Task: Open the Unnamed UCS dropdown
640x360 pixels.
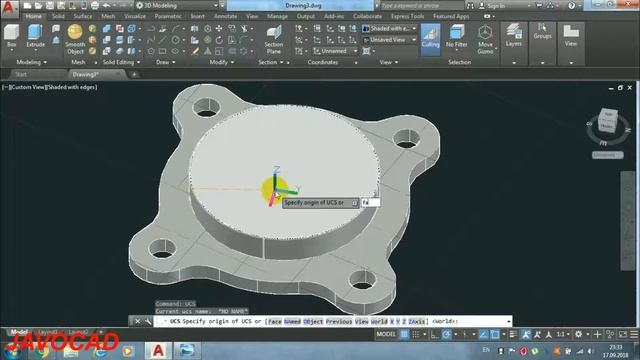Action: click(x=335, y=51)
